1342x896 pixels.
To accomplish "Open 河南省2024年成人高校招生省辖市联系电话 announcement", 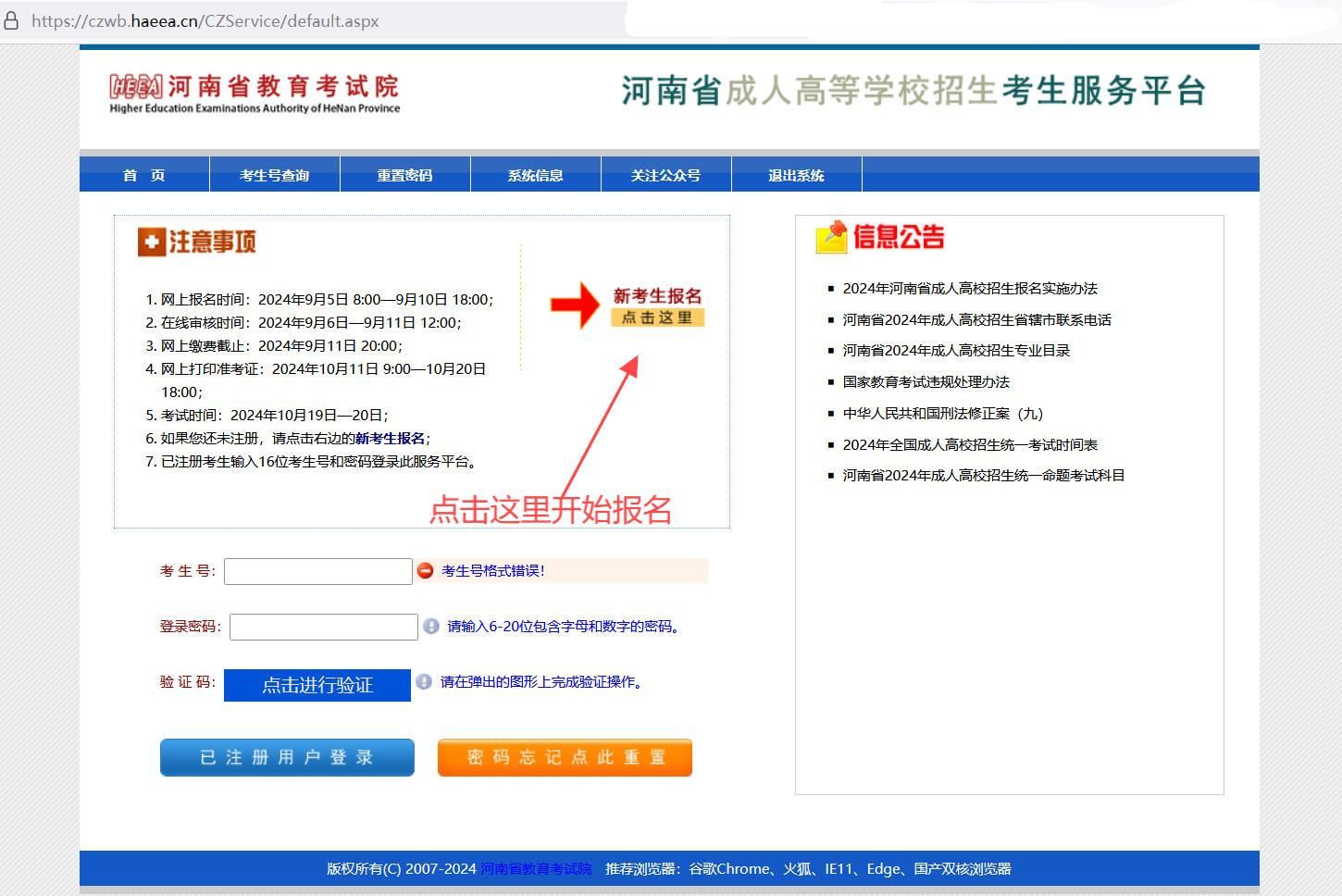I will [x=977, y=320].
